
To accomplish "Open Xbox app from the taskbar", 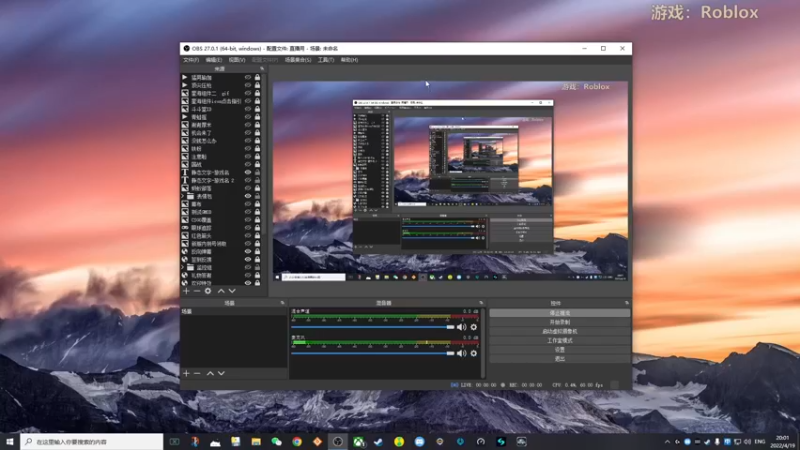I will click(x=358, y=442).
